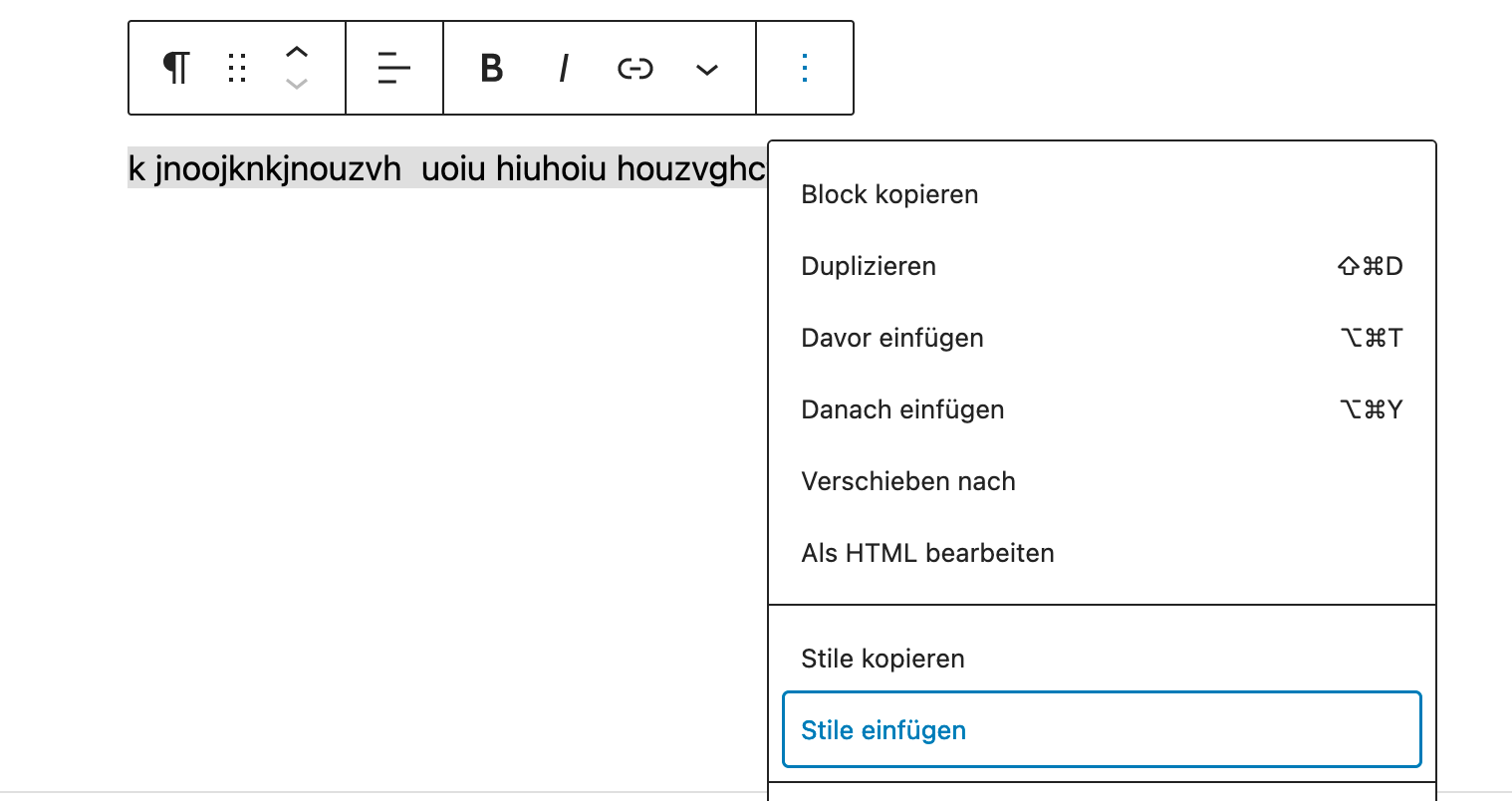Viewport: 1512px width, 801px height.
Task: Toggle italic formatting
Action: (564, 68)
